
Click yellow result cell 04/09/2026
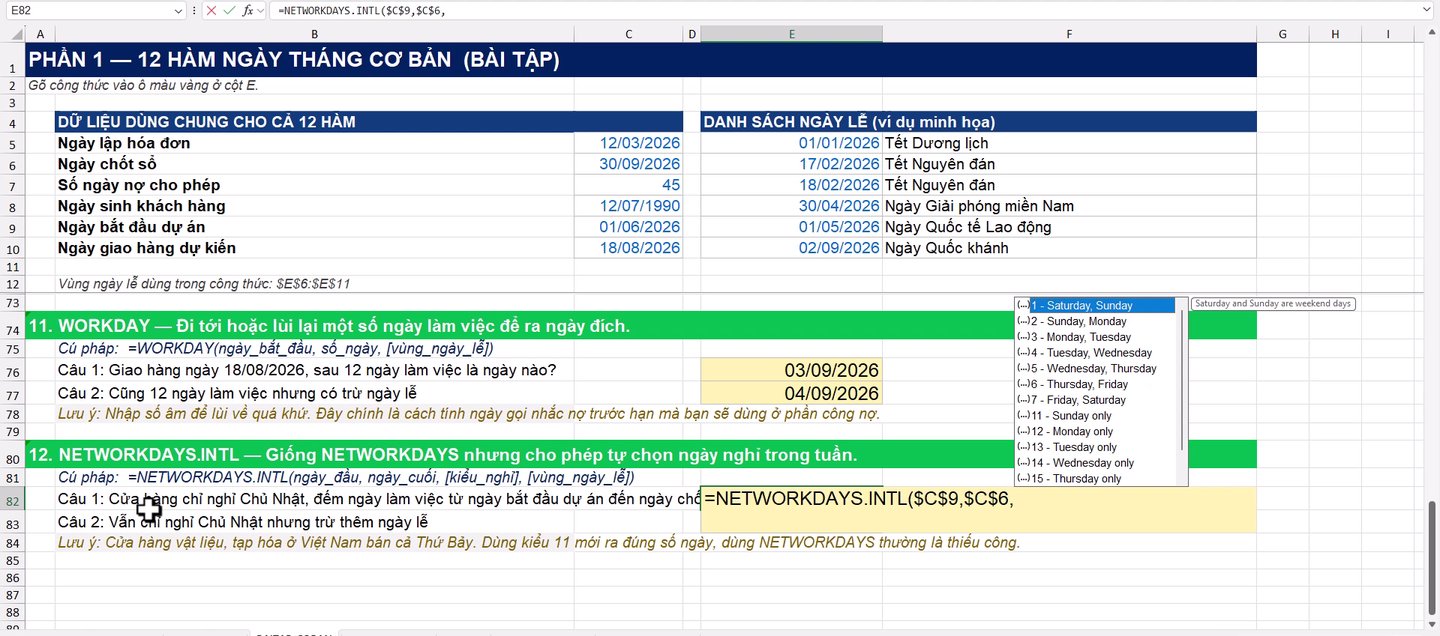791,393
